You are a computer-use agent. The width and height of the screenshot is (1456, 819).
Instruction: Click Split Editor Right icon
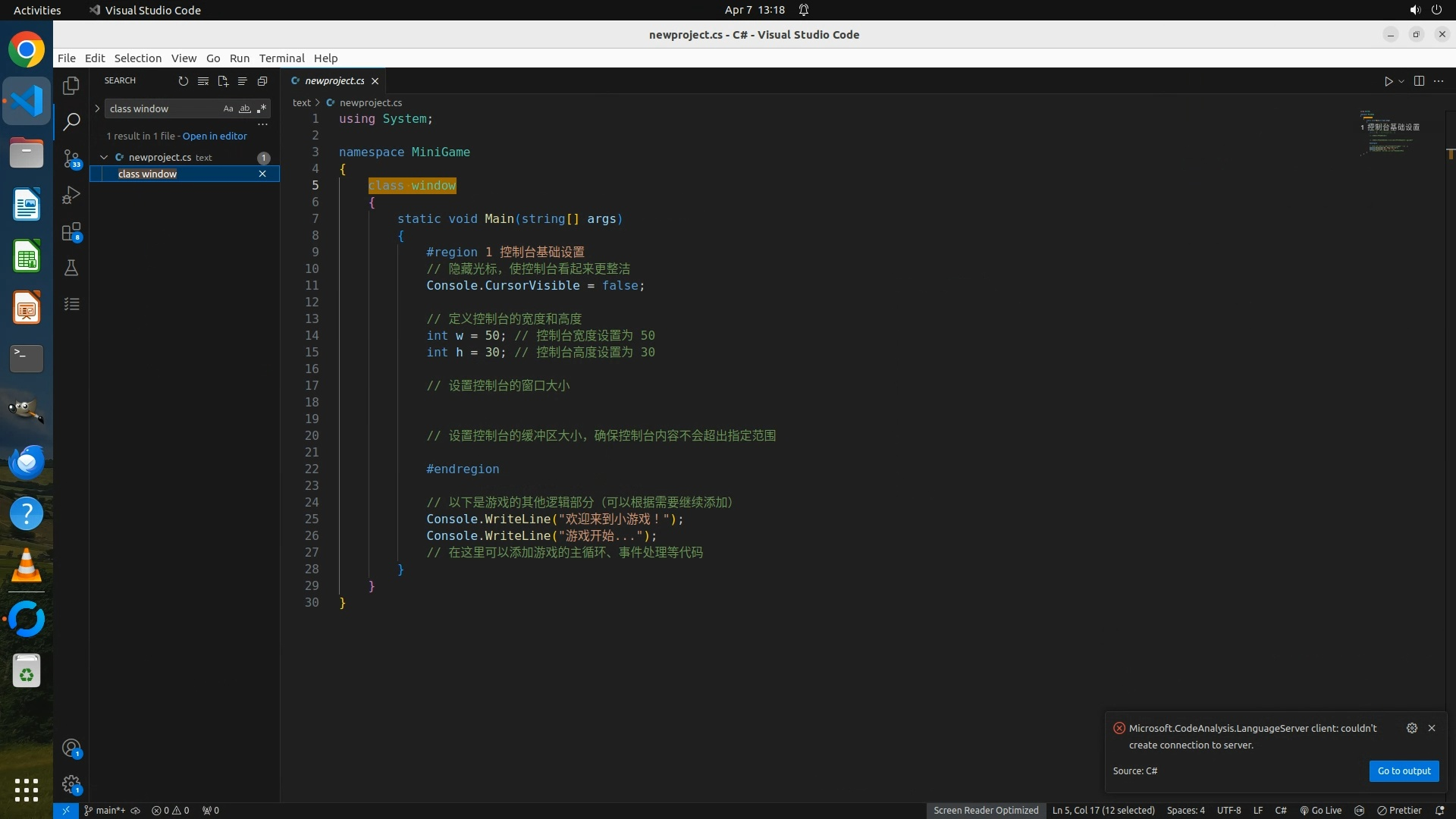(x=1419, y=81)
